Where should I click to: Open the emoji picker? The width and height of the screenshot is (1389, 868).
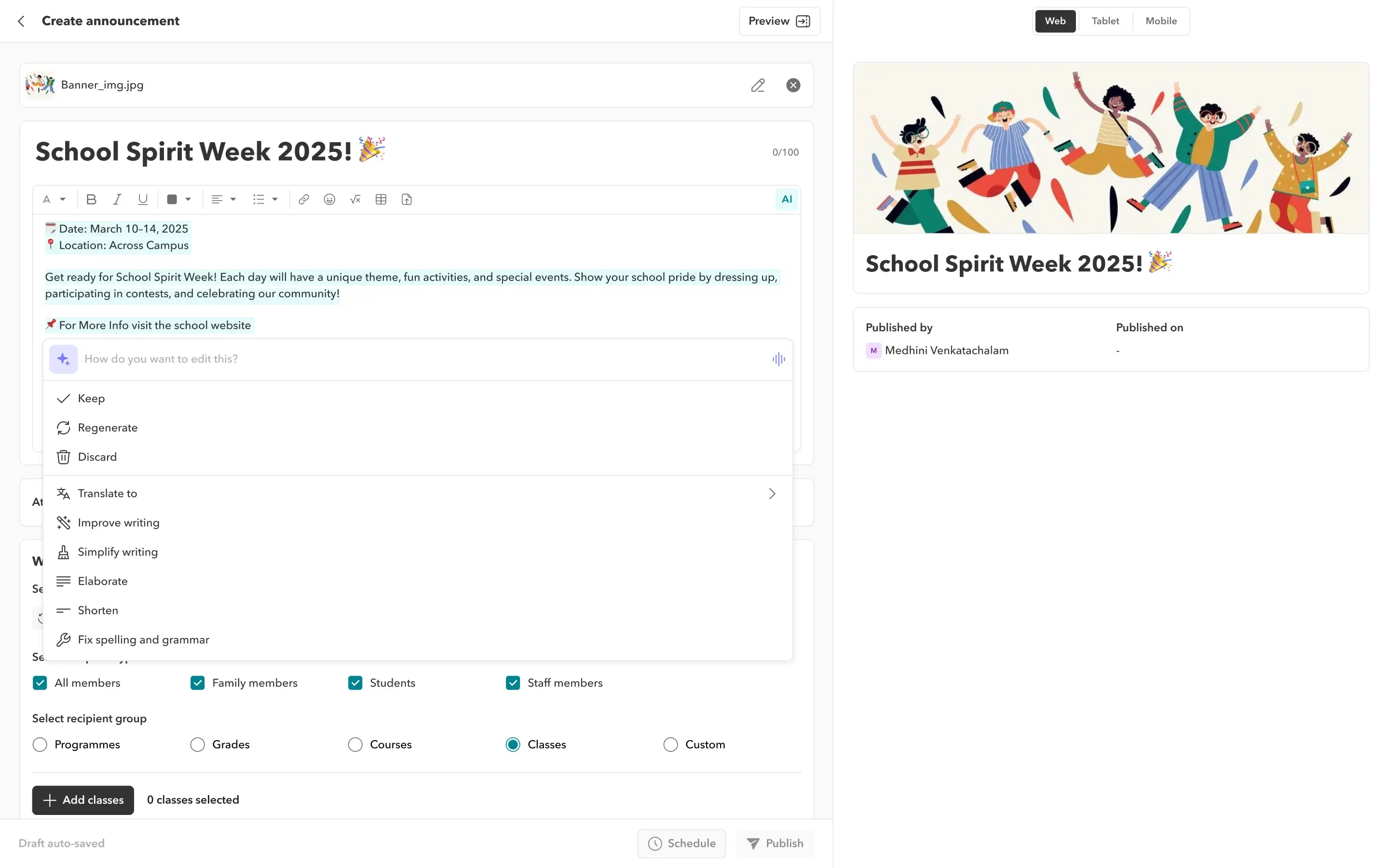[329, 199]
